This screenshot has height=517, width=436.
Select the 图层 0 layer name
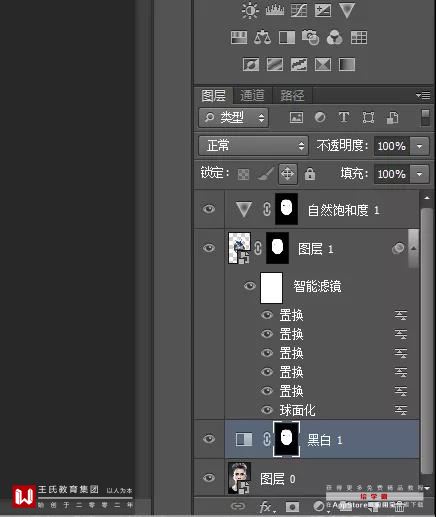click(x=278, y=479)
